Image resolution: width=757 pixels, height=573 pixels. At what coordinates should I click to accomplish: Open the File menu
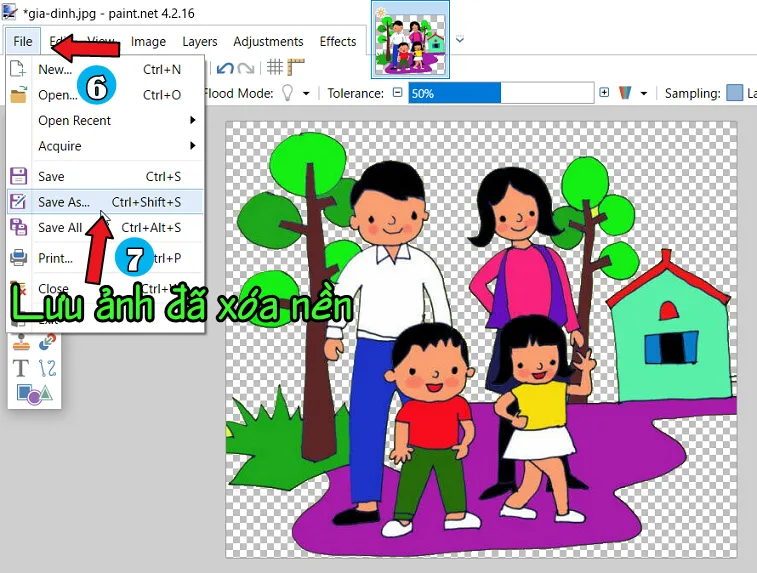tap(22, 42)
